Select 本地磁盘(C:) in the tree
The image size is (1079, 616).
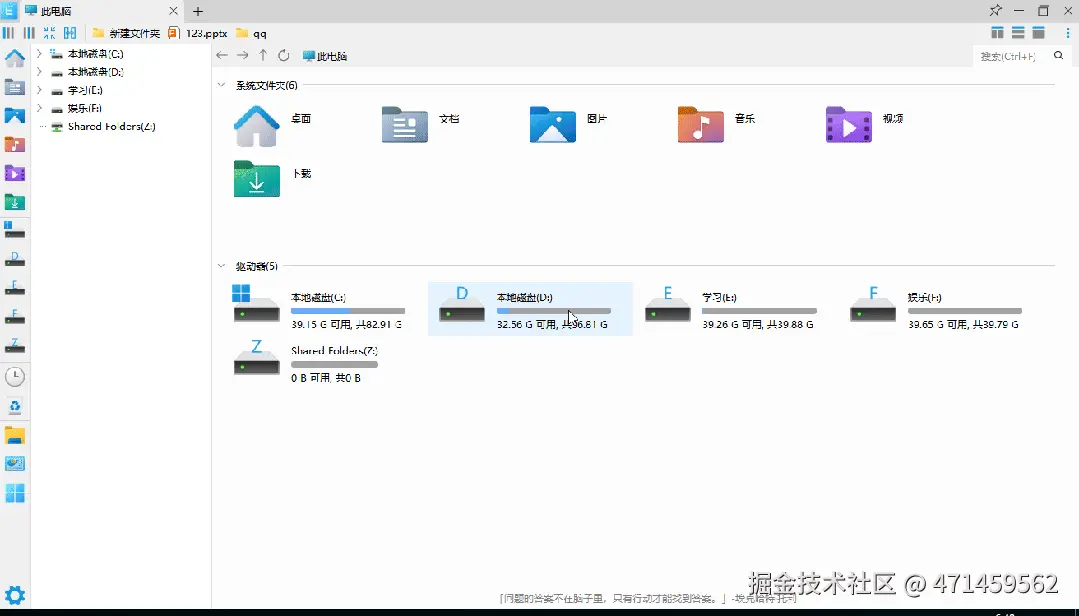tap(95, 54)
